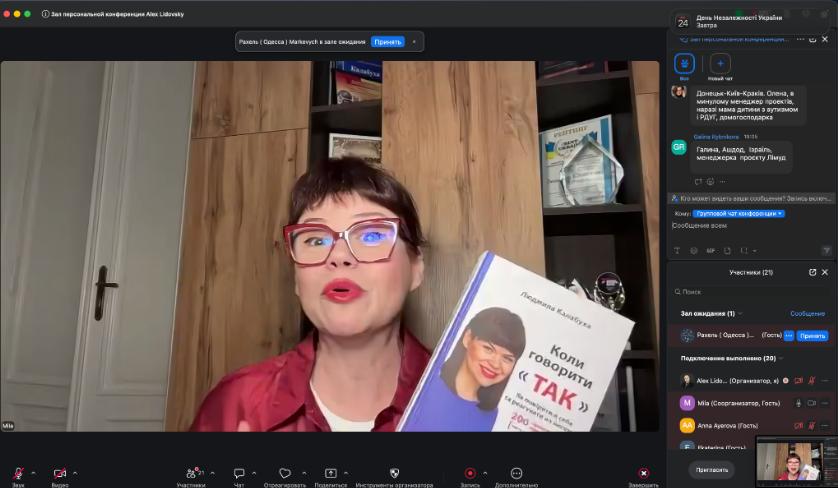Pop out the chat panel
The height and width of the screenshot is (488, 838).
click(812, 39)
